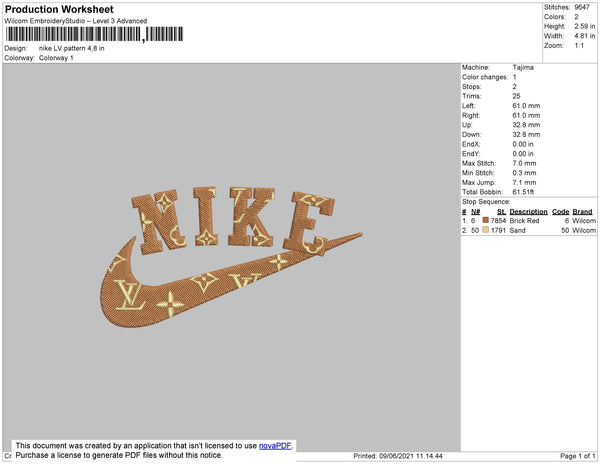This screenshot has width=600, height=464.
Task: Click the Trims value 25
Action: [x=516, y=96]
